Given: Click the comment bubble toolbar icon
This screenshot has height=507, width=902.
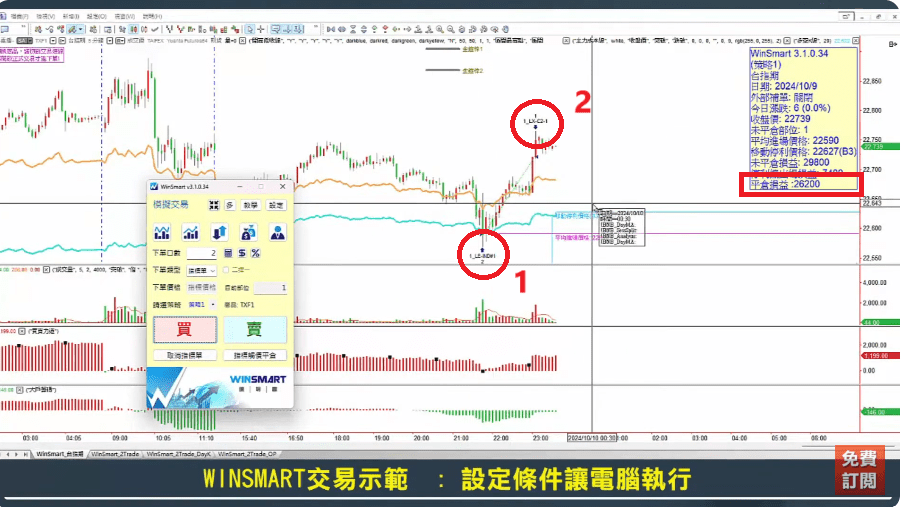Looking at the screenshot, I should click(276, 29).
